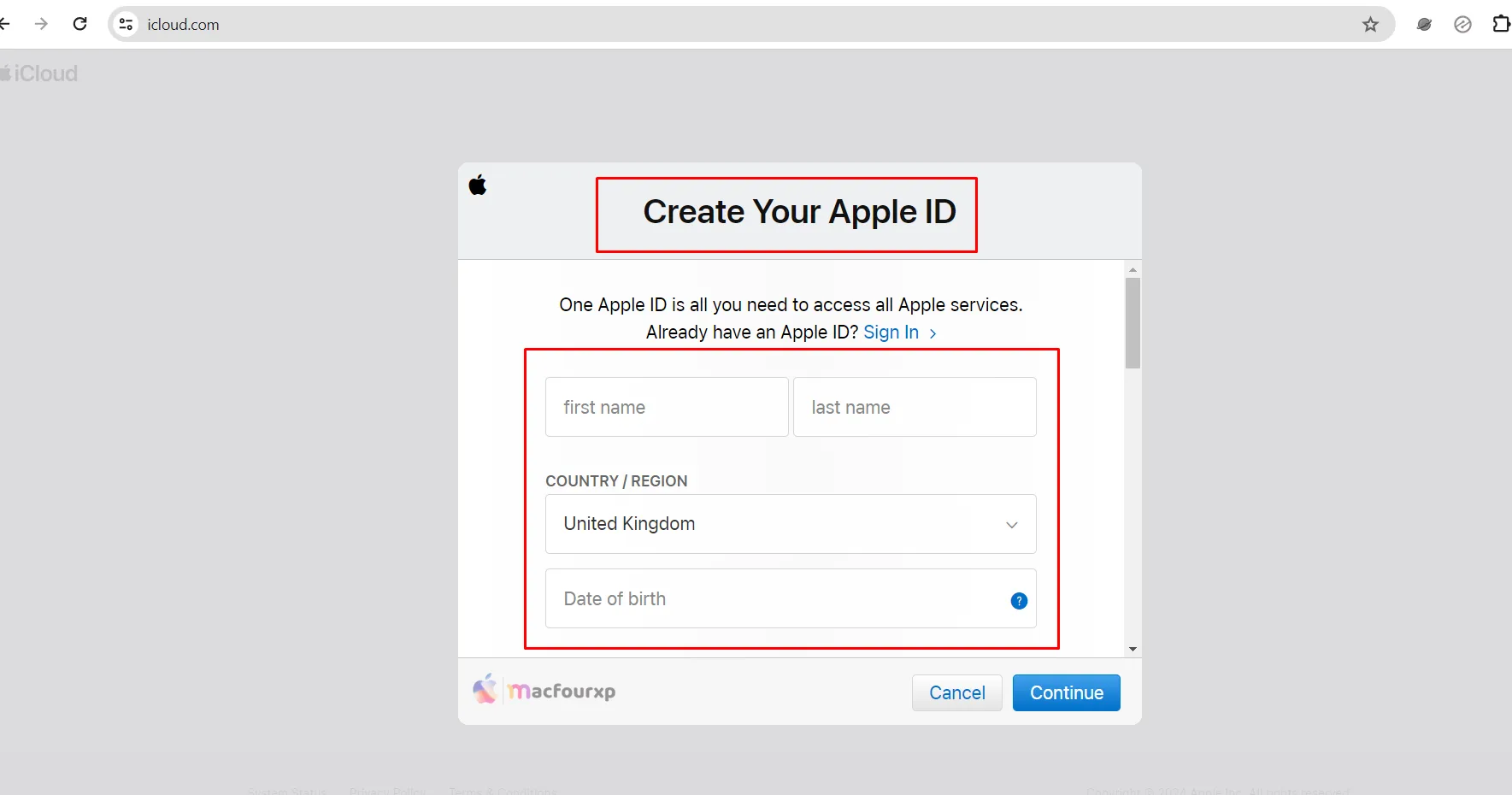Focus the last name field

tap(915, 407)
